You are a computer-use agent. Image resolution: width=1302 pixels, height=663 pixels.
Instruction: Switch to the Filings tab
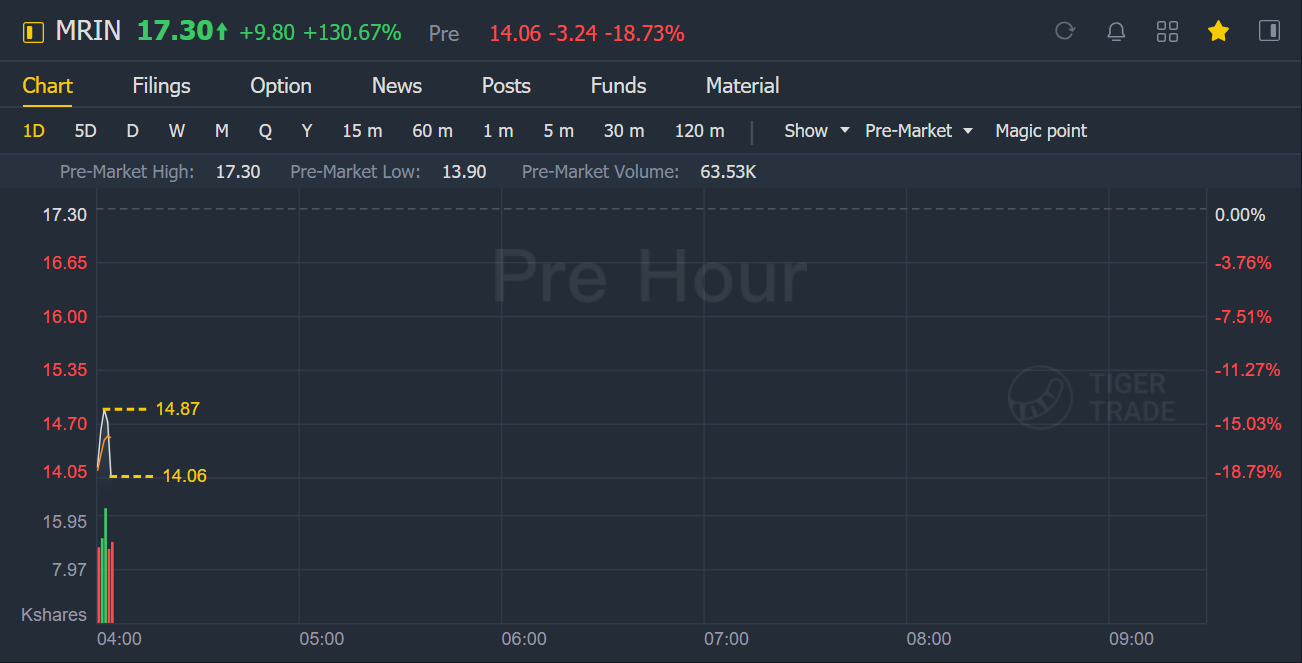(161, 86)
